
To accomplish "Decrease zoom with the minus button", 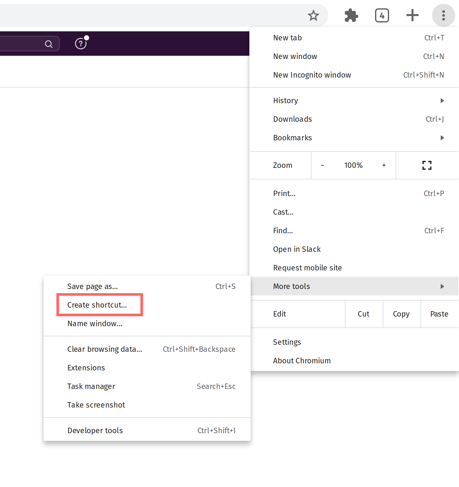I will [322, 165].
